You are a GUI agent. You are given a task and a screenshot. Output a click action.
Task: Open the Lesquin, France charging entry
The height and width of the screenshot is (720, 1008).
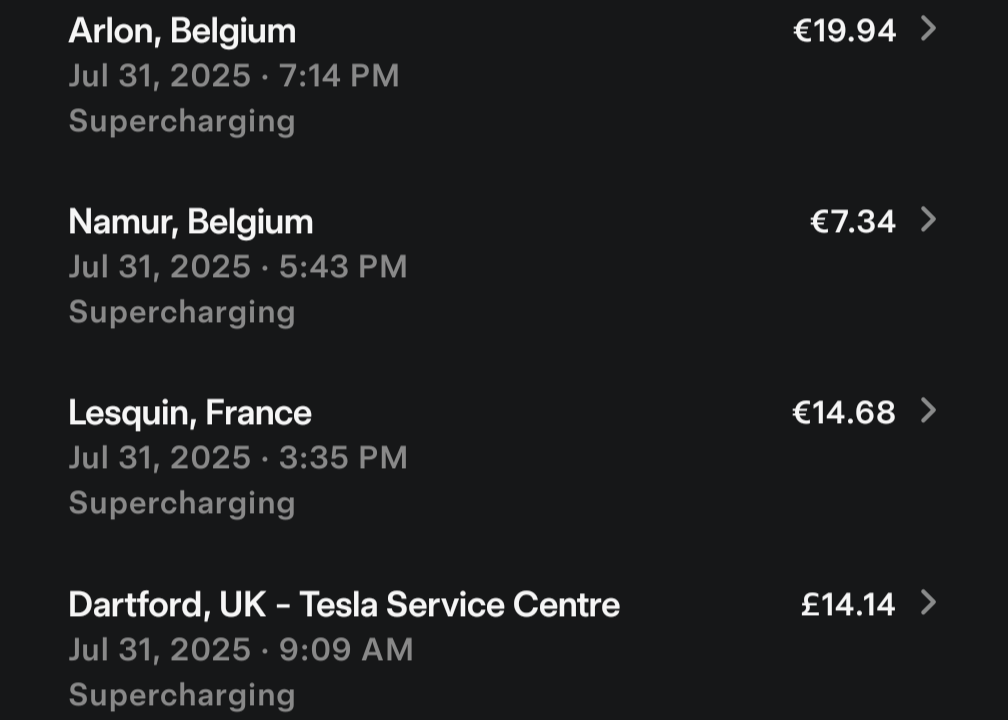(190, 413)
